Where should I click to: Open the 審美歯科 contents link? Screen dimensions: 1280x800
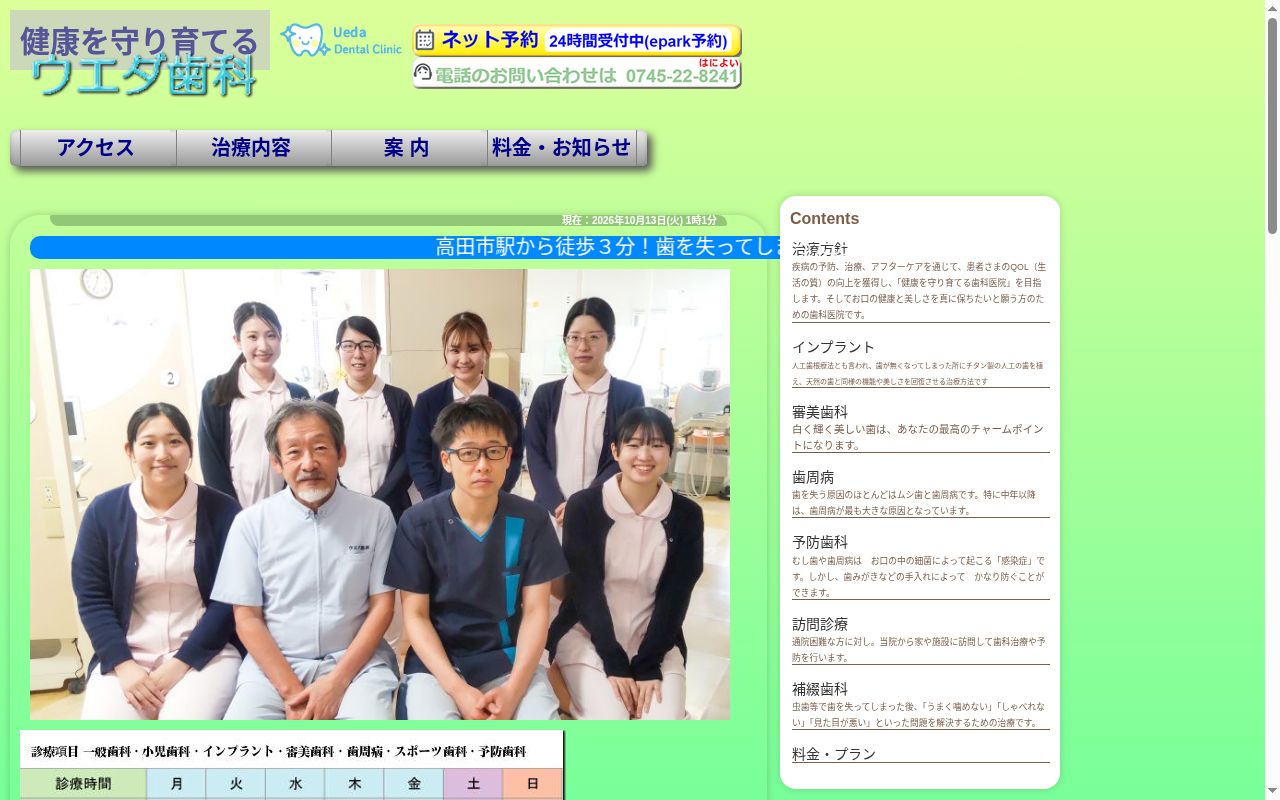820,412
